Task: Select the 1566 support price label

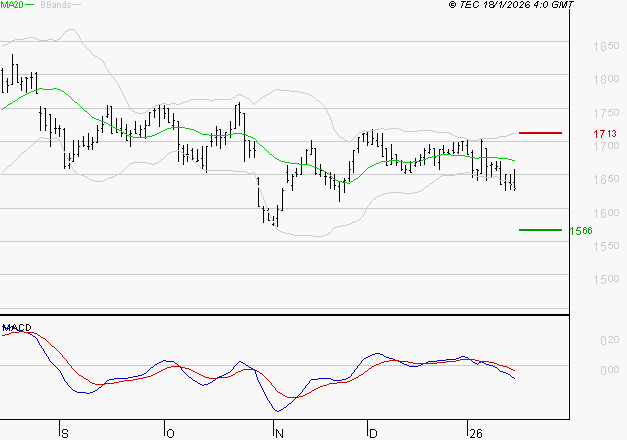Action: point(581,231)
